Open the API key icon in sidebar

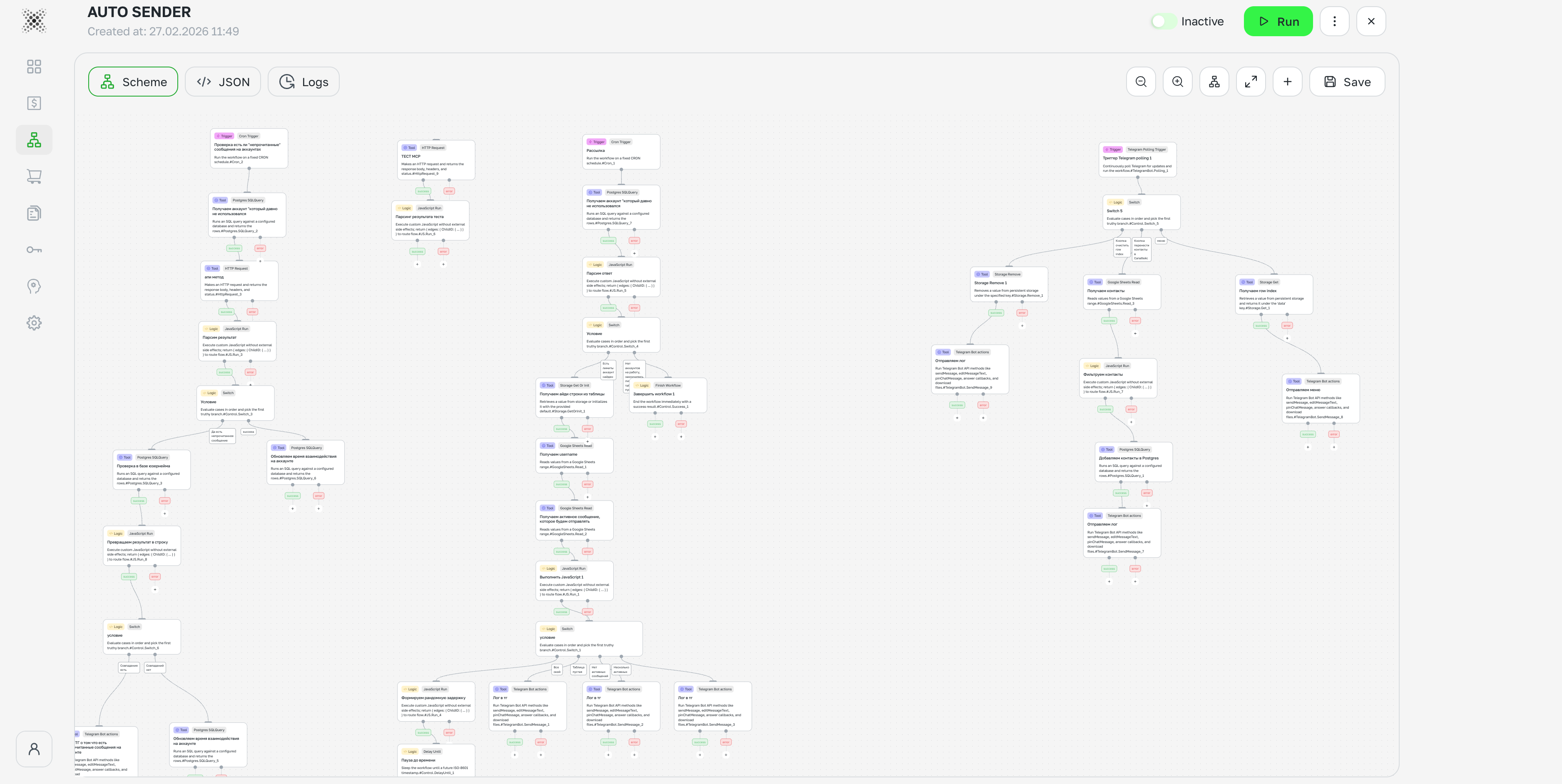(34, 249)
